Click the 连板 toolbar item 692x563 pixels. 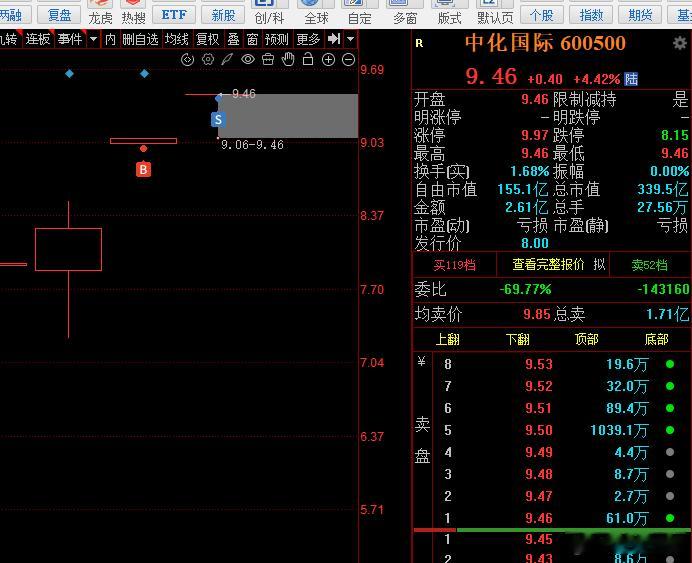click(38, 39)
